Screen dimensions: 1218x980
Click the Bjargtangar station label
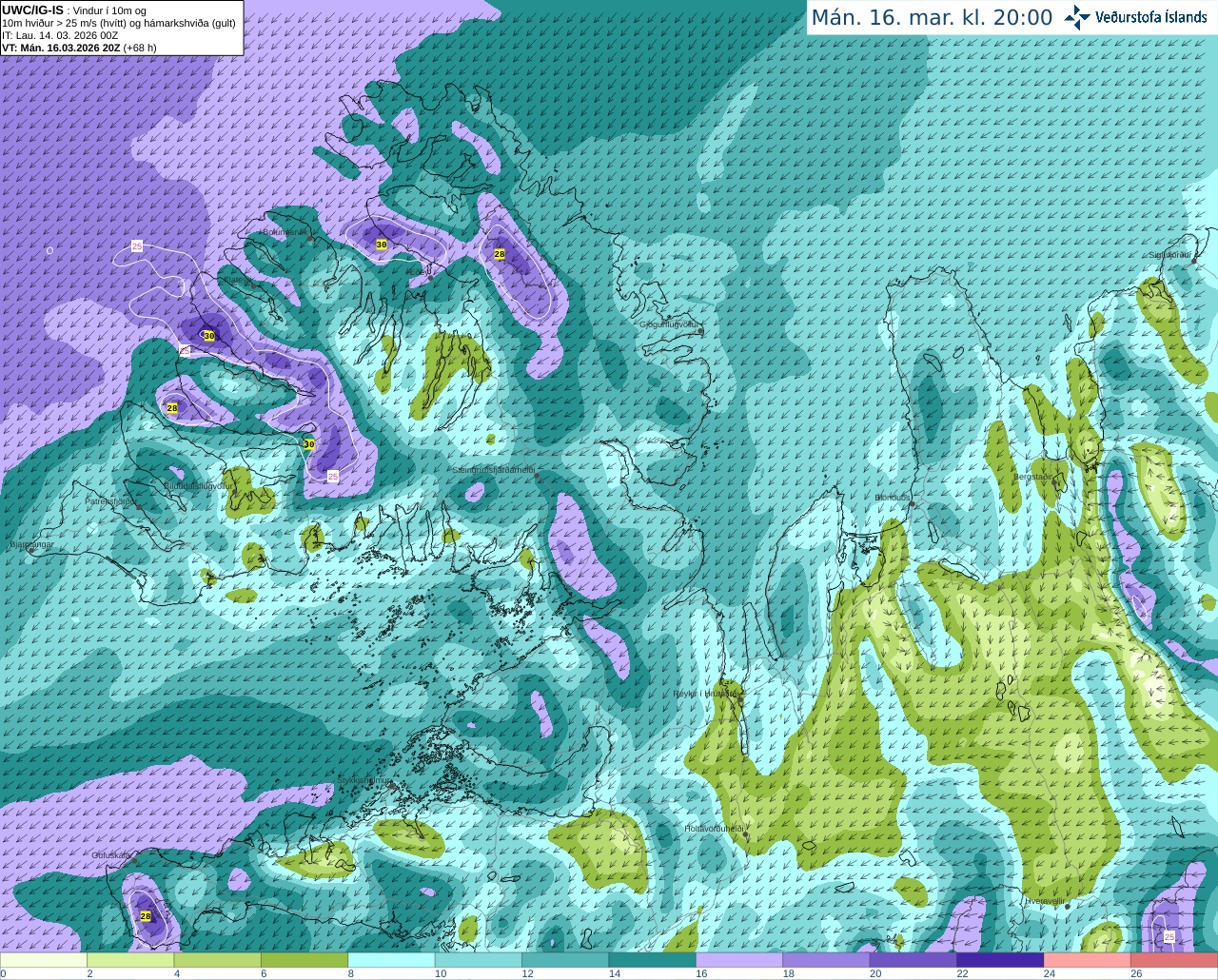coord(30,544)
